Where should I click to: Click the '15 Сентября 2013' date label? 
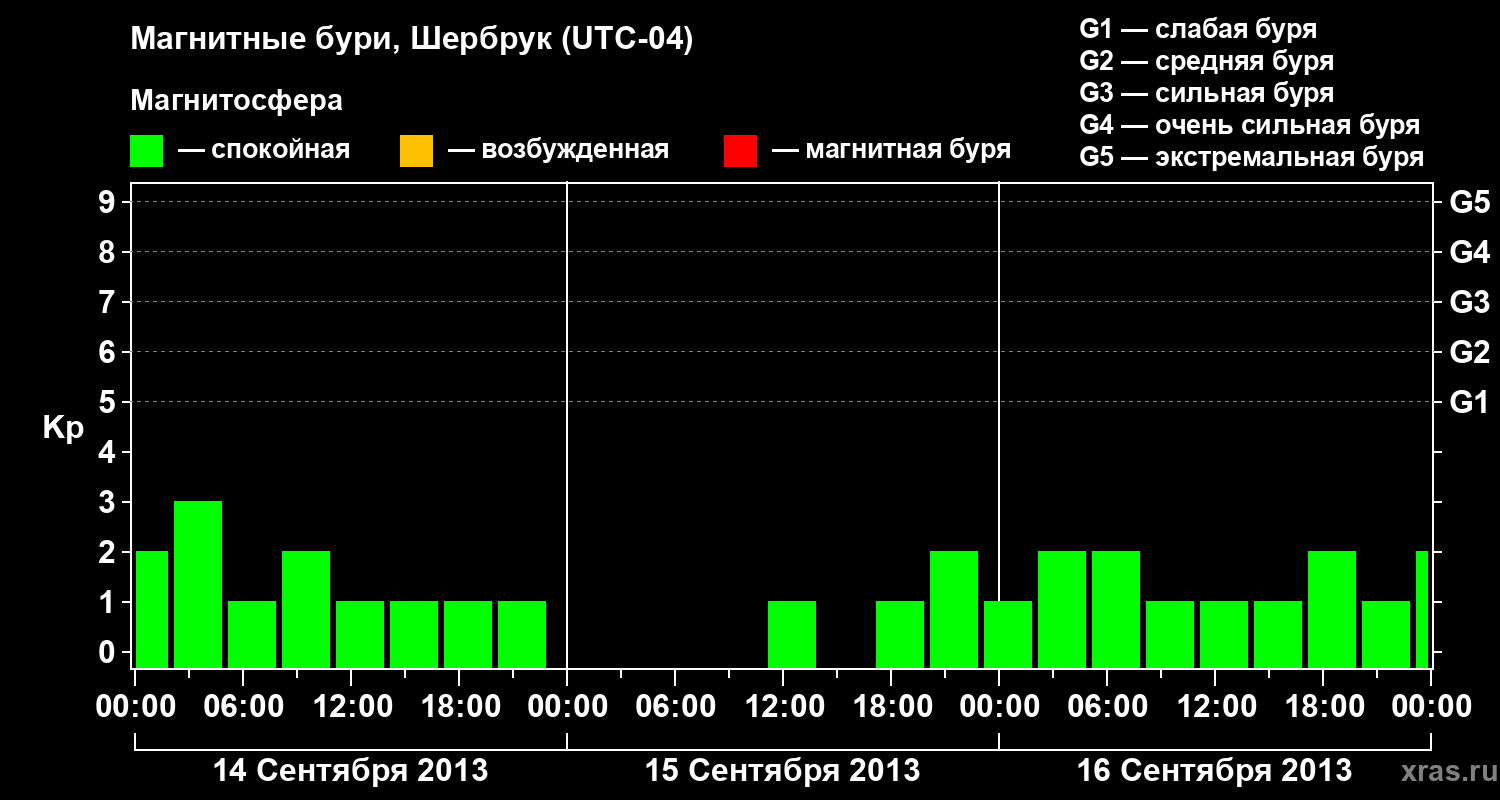[782, 771]
